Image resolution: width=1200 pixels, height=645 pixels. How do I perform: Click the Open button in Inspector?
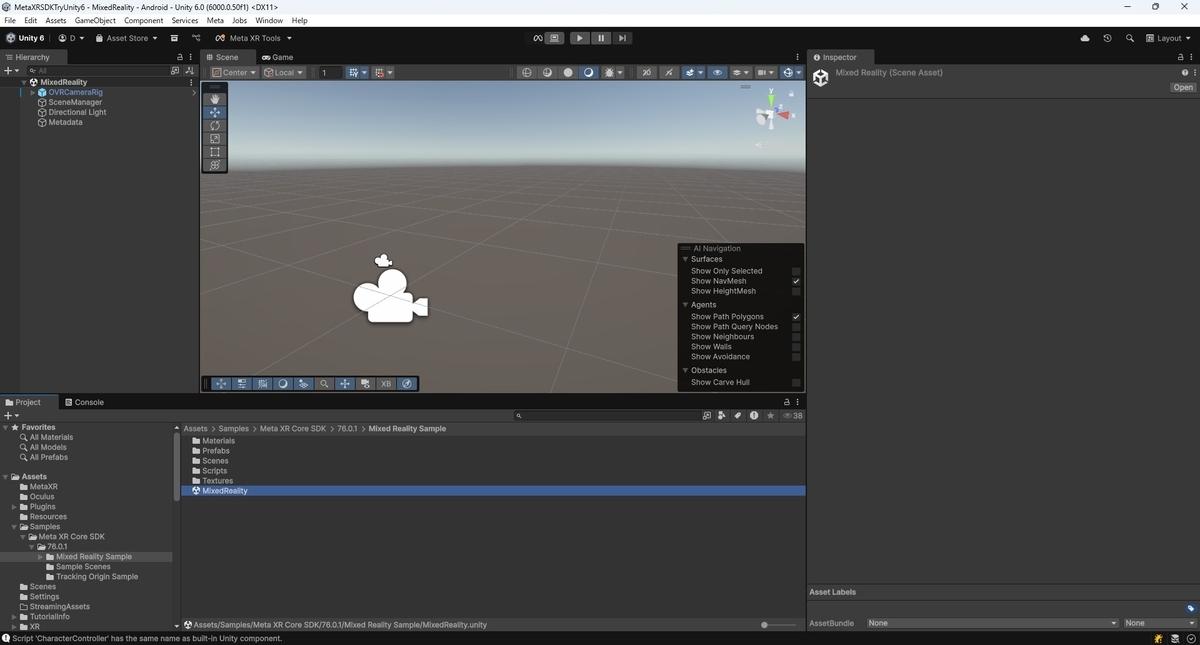(x=1183, y=87)
